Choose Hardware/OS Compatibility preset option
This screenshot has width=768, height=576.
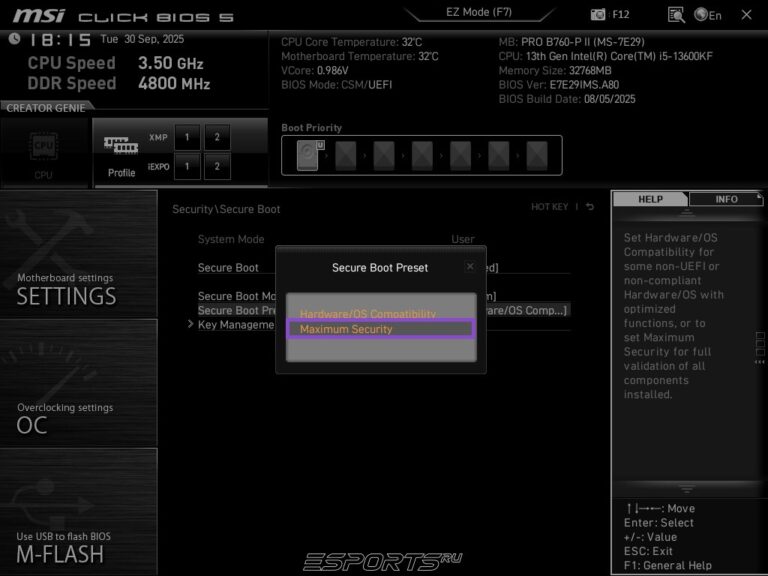(380, 313)
